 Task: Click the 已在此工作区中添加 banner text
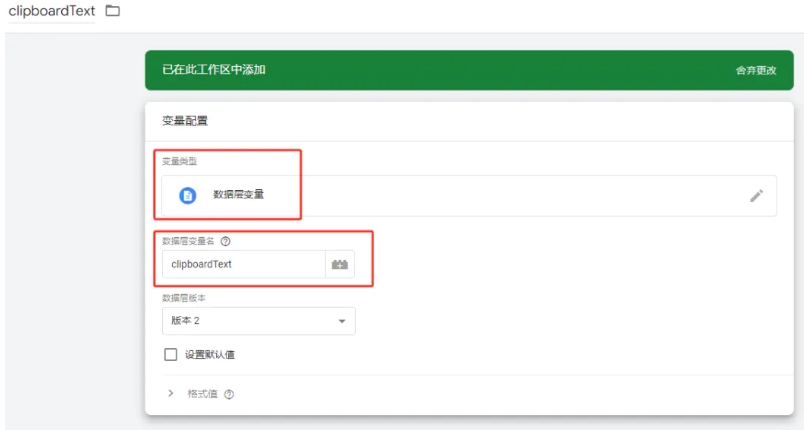click(x=214, y=70)
